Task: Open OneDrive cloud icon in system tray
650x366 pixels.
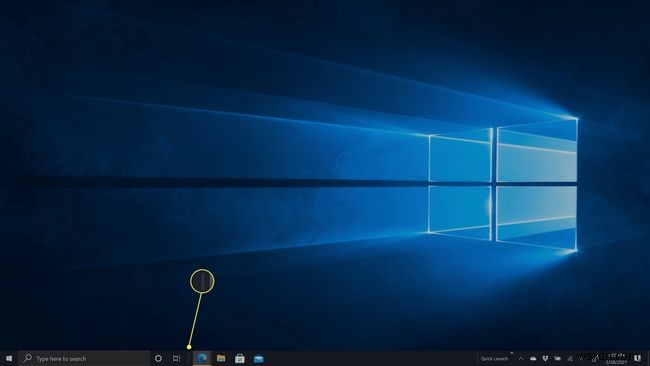Action: pyautogui.click(x=534, y=359)
